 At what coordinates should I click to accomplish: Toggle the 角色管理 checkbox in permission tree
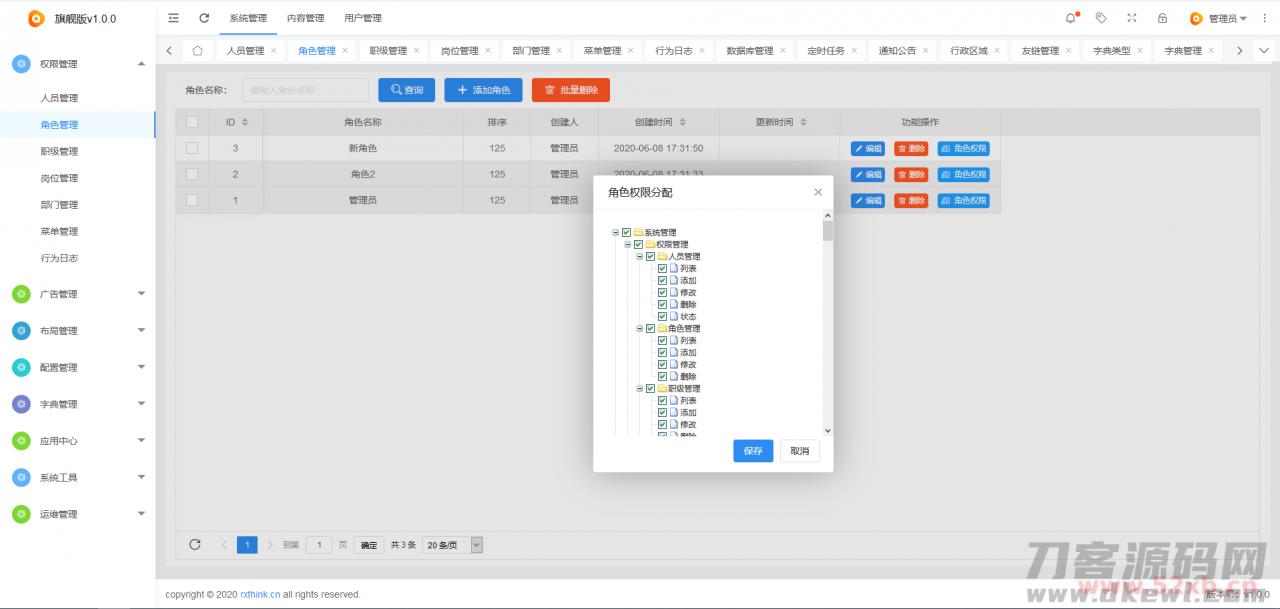click(650, 329)
